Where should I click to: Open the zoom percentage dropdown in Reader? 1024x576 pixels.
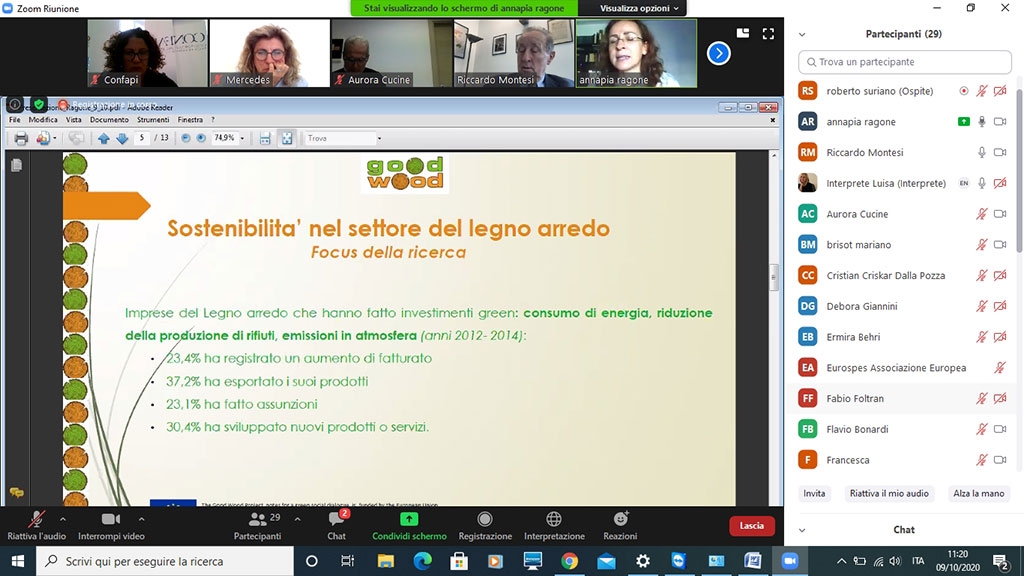tap(242, 138)
